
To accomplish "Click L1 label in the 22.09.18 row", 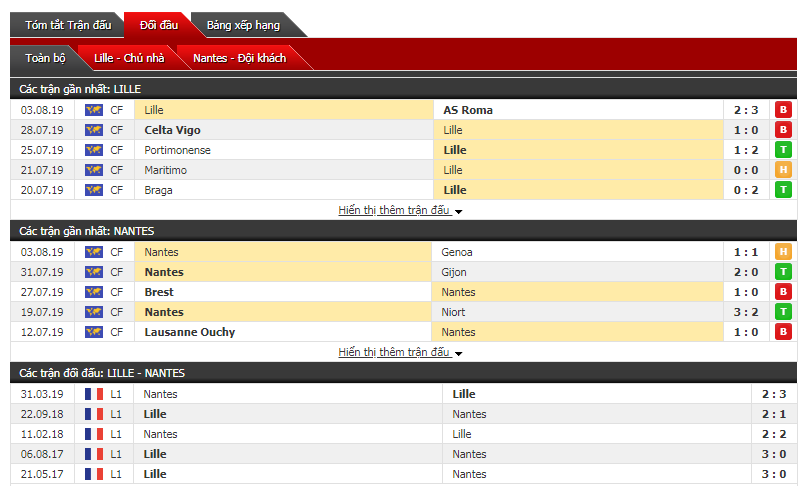I will [x=116, y=414].
